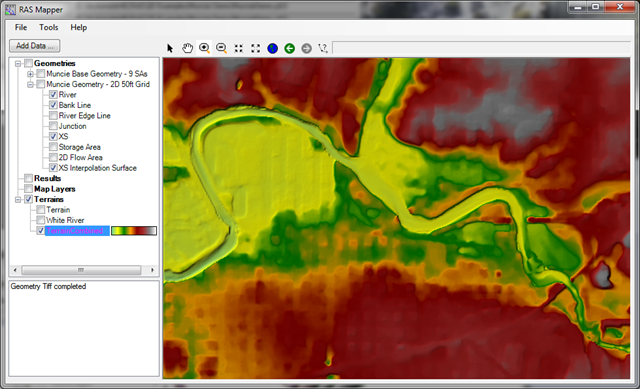Viewport: 640px width, 389px height.
Task: Select the measure distance tool icon
Action: 323,49
